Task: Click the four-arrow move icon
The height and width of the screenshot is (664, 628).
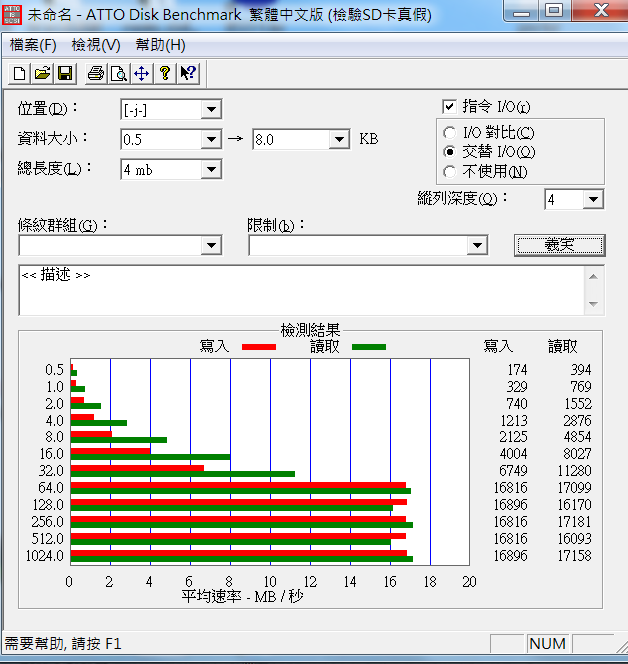Action: point(141,74)
